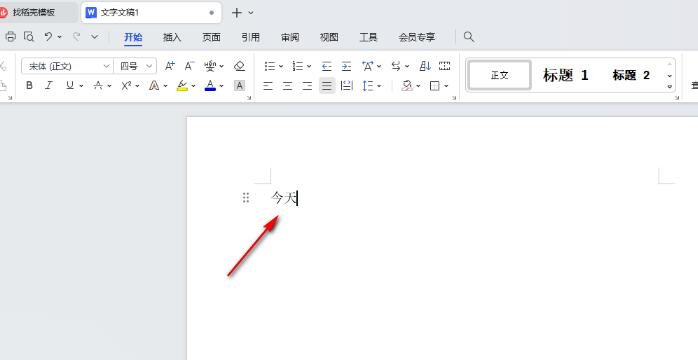Viewport: 698px width, 360px height.
Task: Expand quick access toolbar customize chevron
Action: point(94,37)
